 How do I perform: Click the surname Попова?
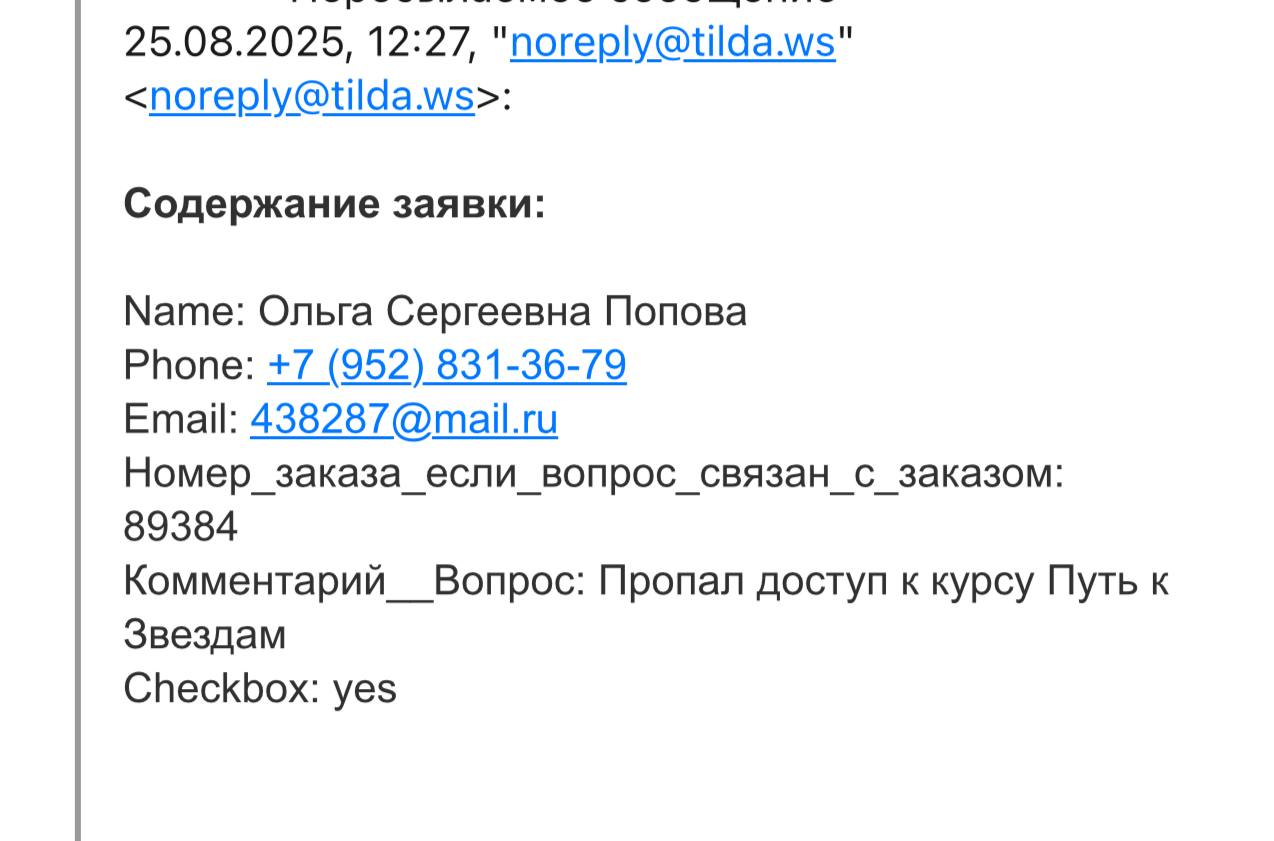click(x=675, y=312)
